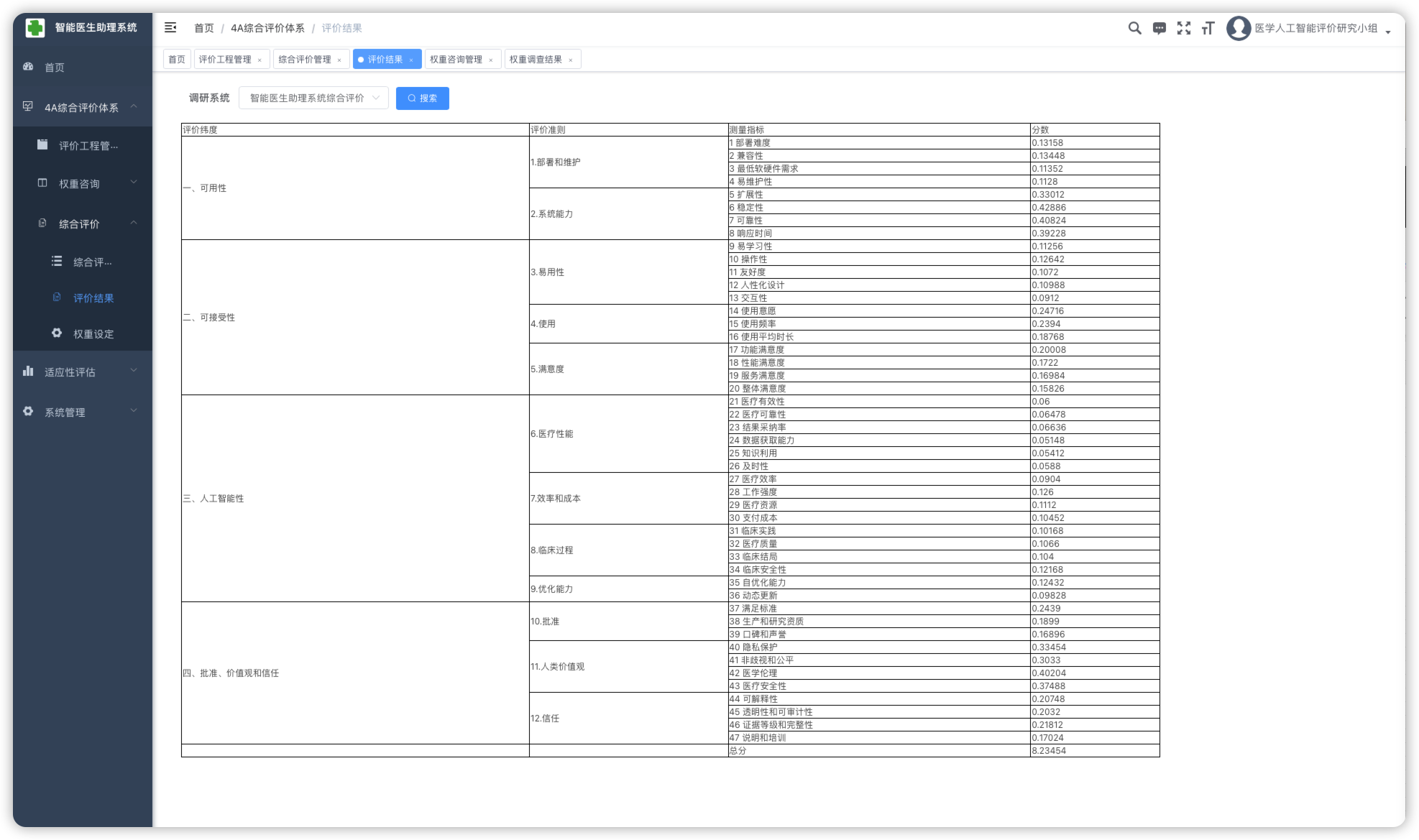Click 4A综合评价体系 in the breadcrumb
Screen dimensions: 1419x840
tap(267, 28)
